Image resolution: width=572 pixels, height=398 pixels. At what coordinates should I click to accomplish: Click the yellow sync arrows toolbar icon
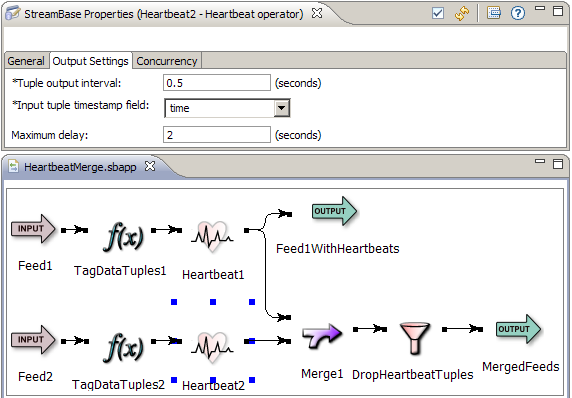pyautogui.click(x=462, y=13)
